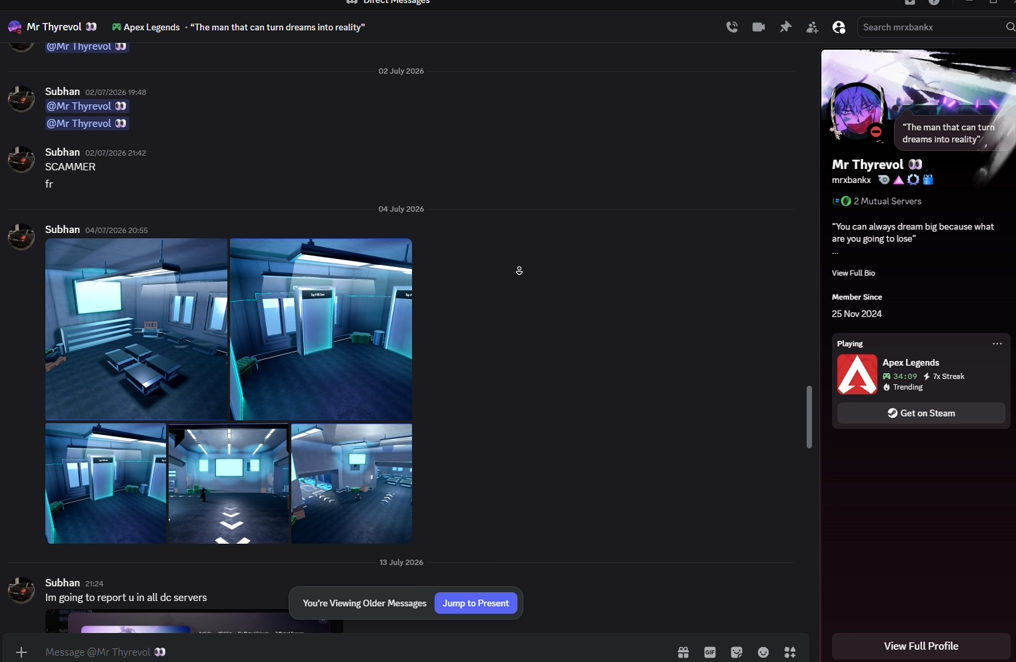Click the 'fr' message text
This screenshot has height=662, width=1016.
click(x=49, y=185)
